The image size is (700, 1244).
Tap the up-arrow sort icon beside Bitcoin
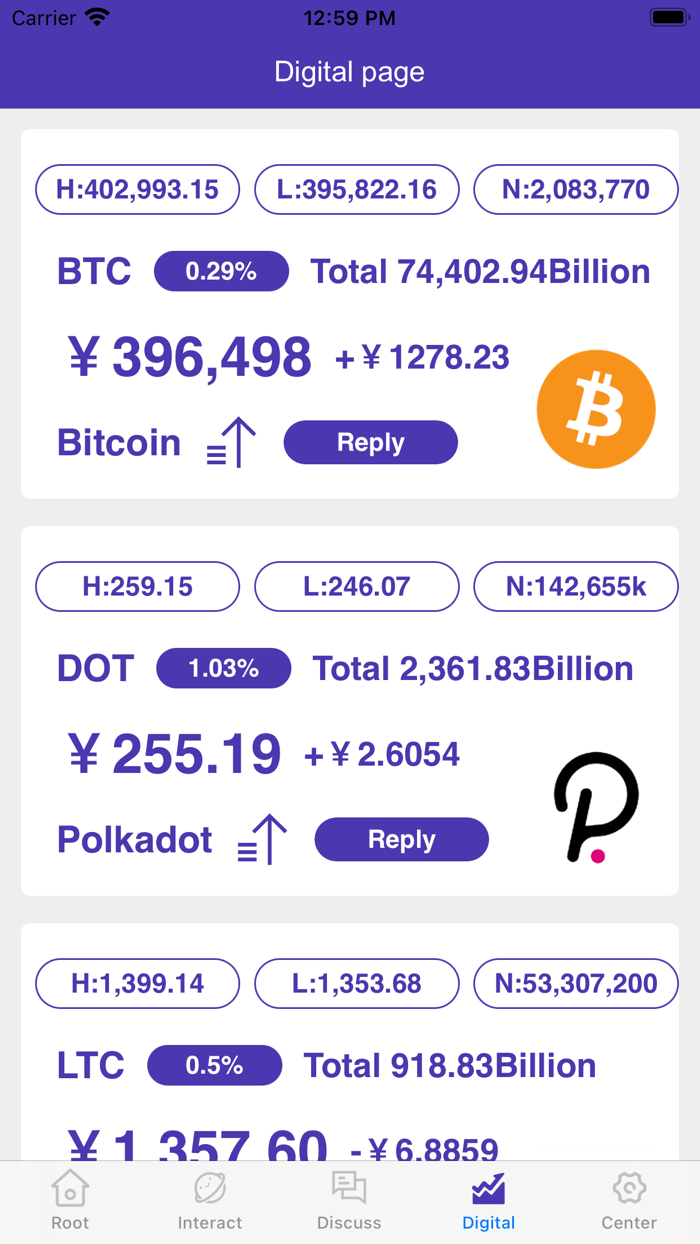point(232,443)
